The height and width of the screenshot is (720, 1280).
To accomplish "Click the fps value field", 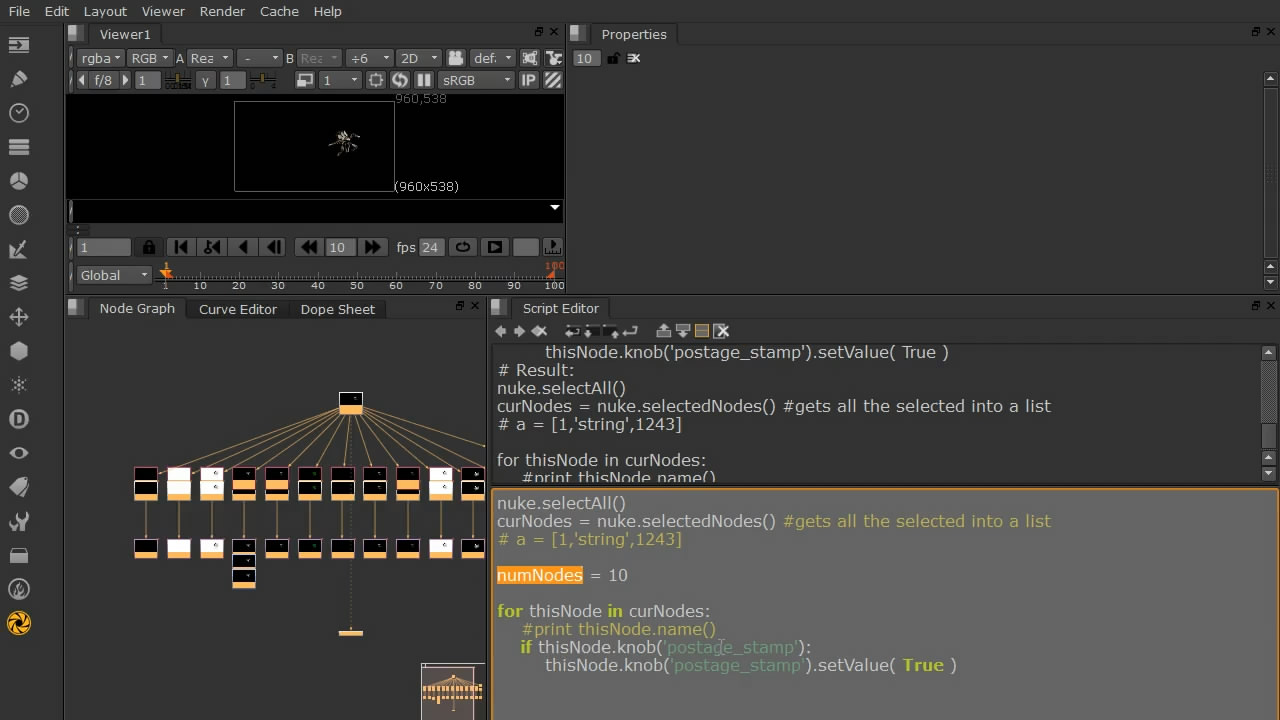I will [x=431, y=247].
